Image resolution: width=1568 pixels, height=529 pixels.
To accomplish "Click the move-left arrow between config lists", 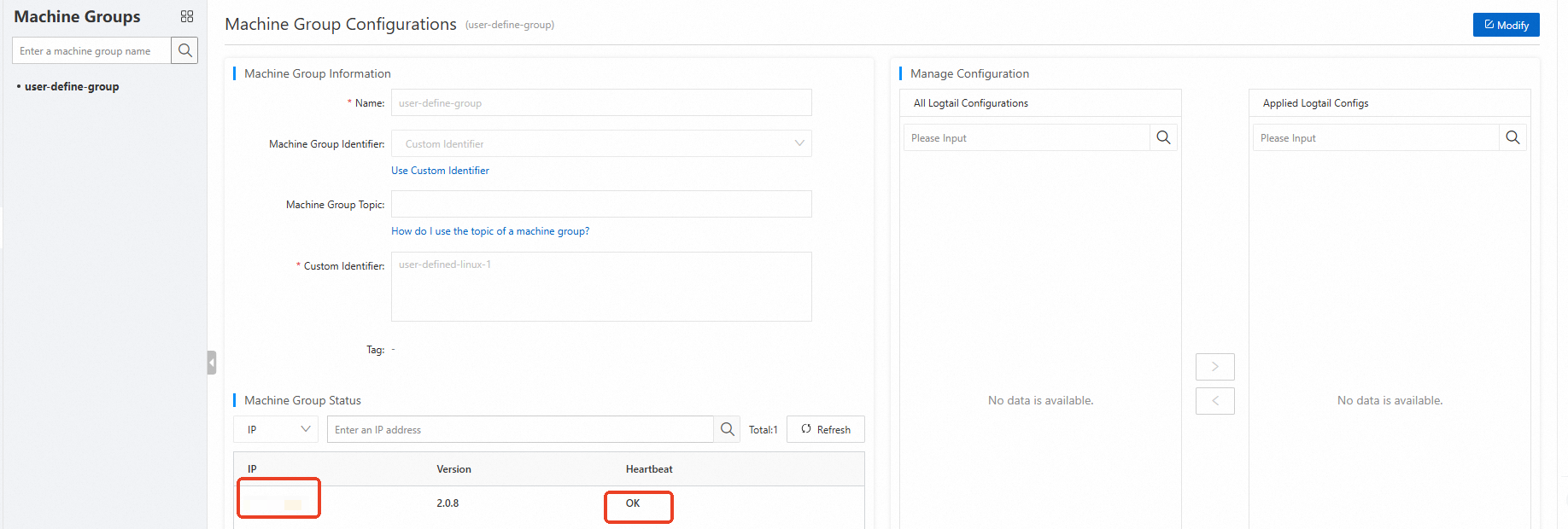I will coord(1215,401).
